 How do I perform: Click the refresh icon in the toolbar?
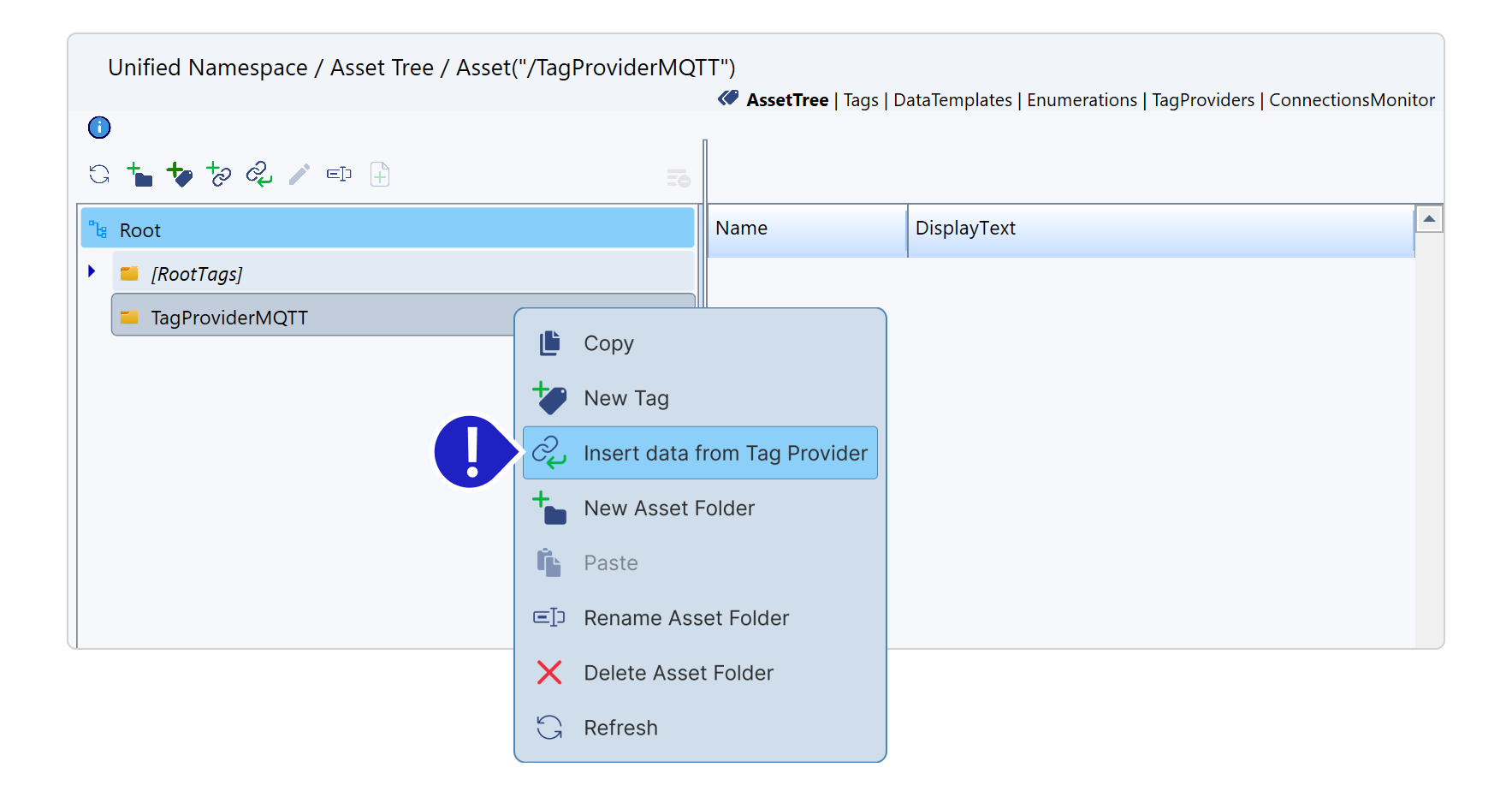(x=99, y=175)
